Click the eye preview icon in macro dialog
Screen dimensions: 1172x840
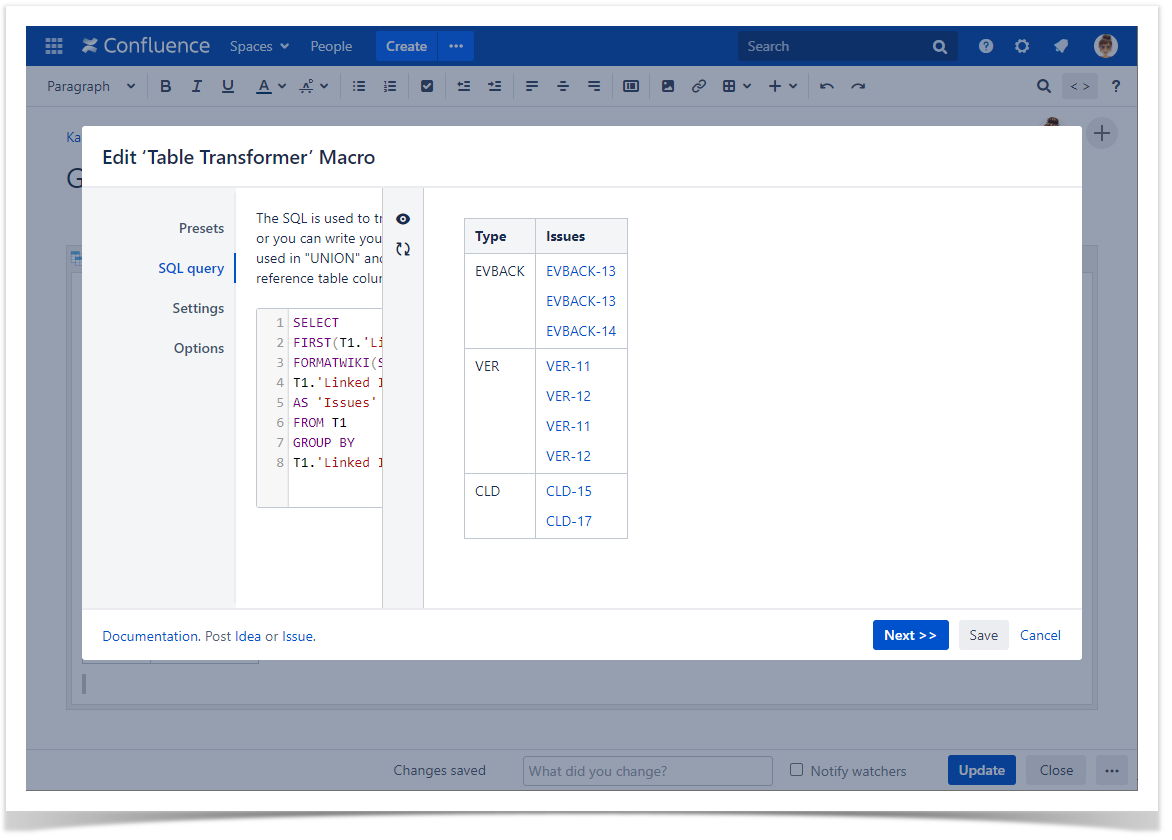click(x=403, y=219)
